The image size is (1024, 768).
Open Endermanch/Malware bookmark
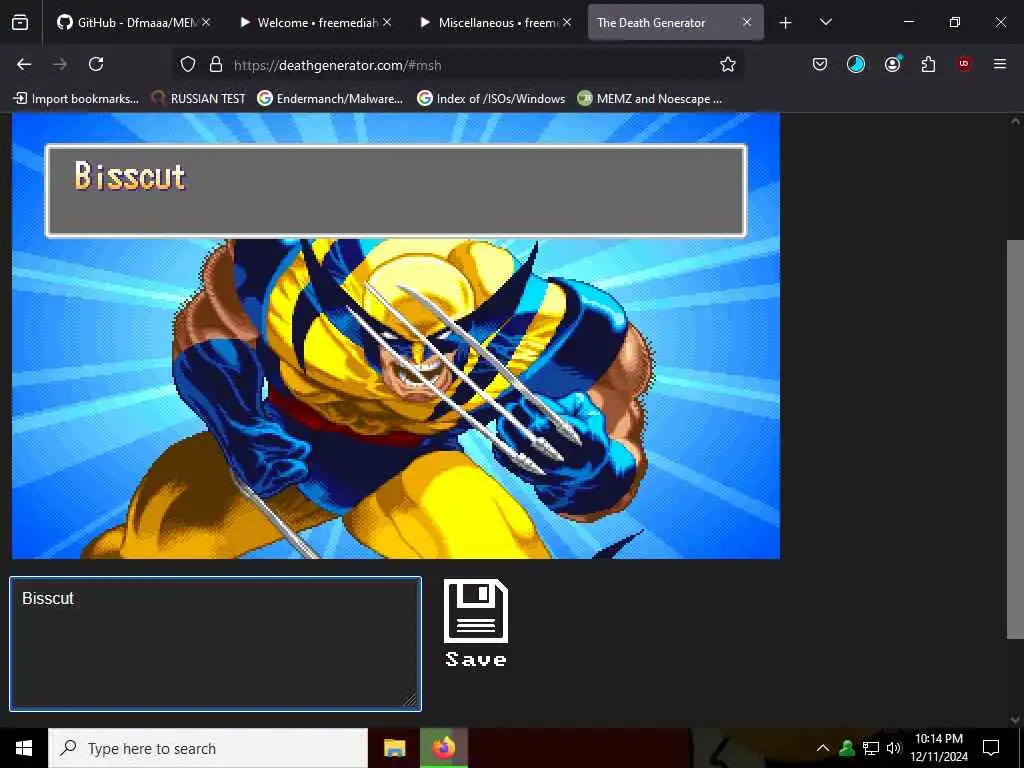330,99
